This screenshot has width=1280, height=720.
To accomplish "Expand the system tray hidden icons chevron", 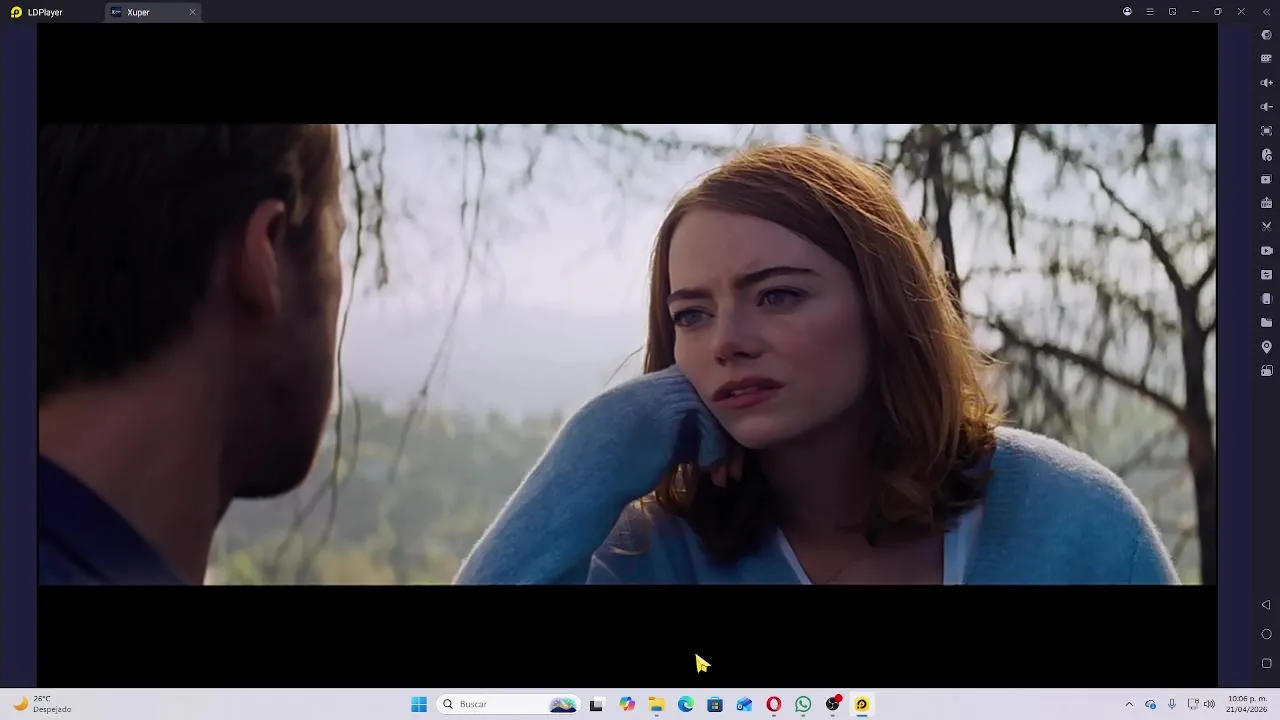I will coord(1129,704).
